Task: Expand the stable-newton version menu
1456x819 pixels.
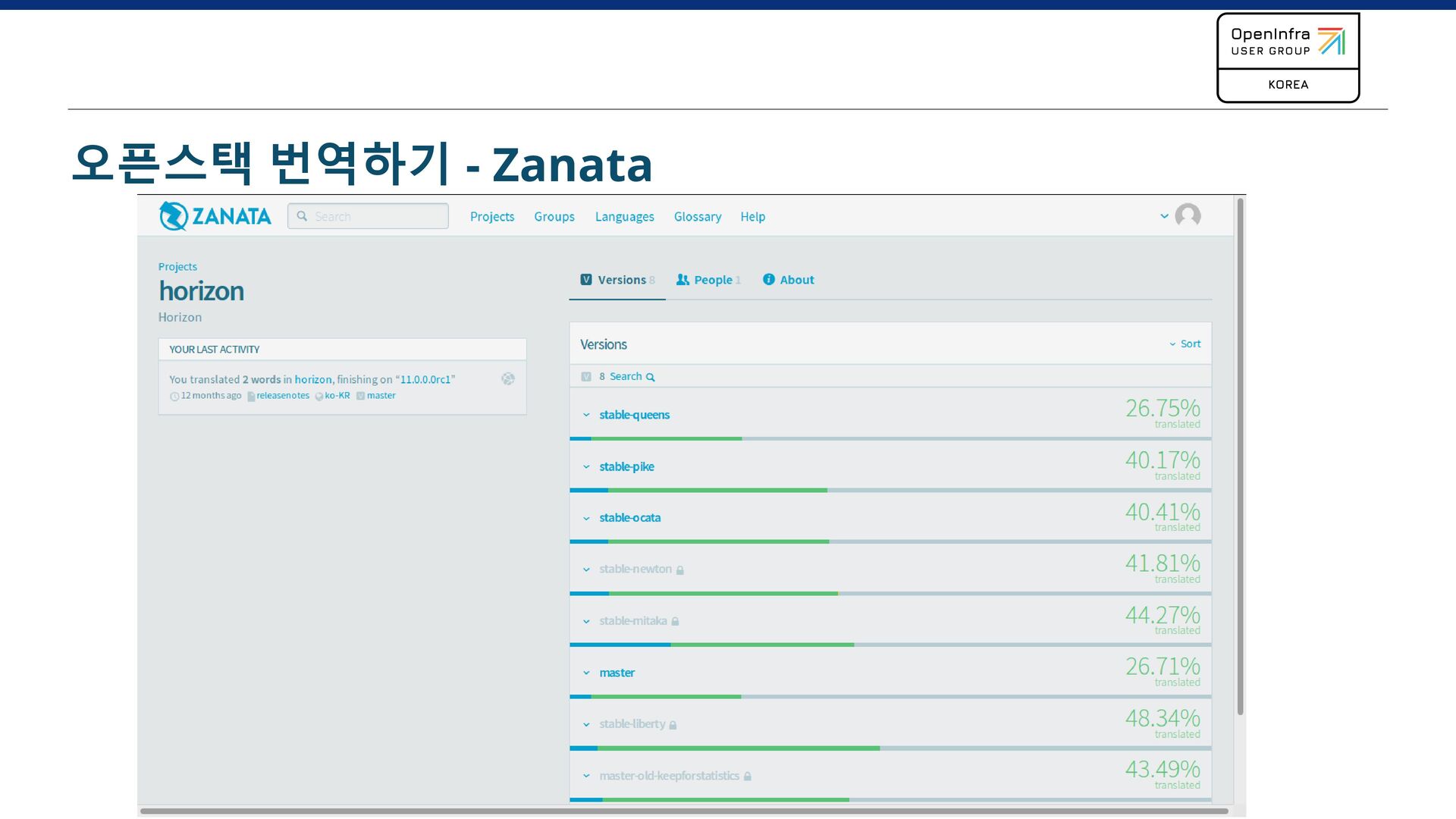Action: click(x=586, y=570)
